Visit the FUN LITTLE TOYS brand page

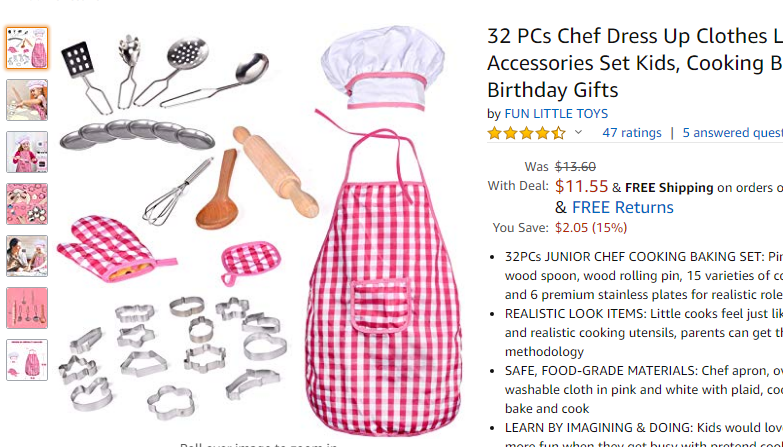coord(556,113)
